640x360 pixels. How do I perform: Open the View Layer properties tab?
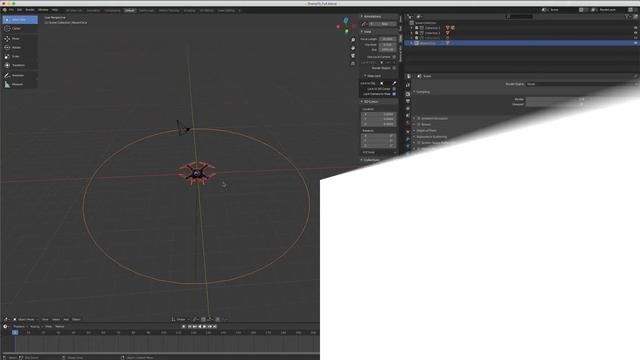[408, 109]
